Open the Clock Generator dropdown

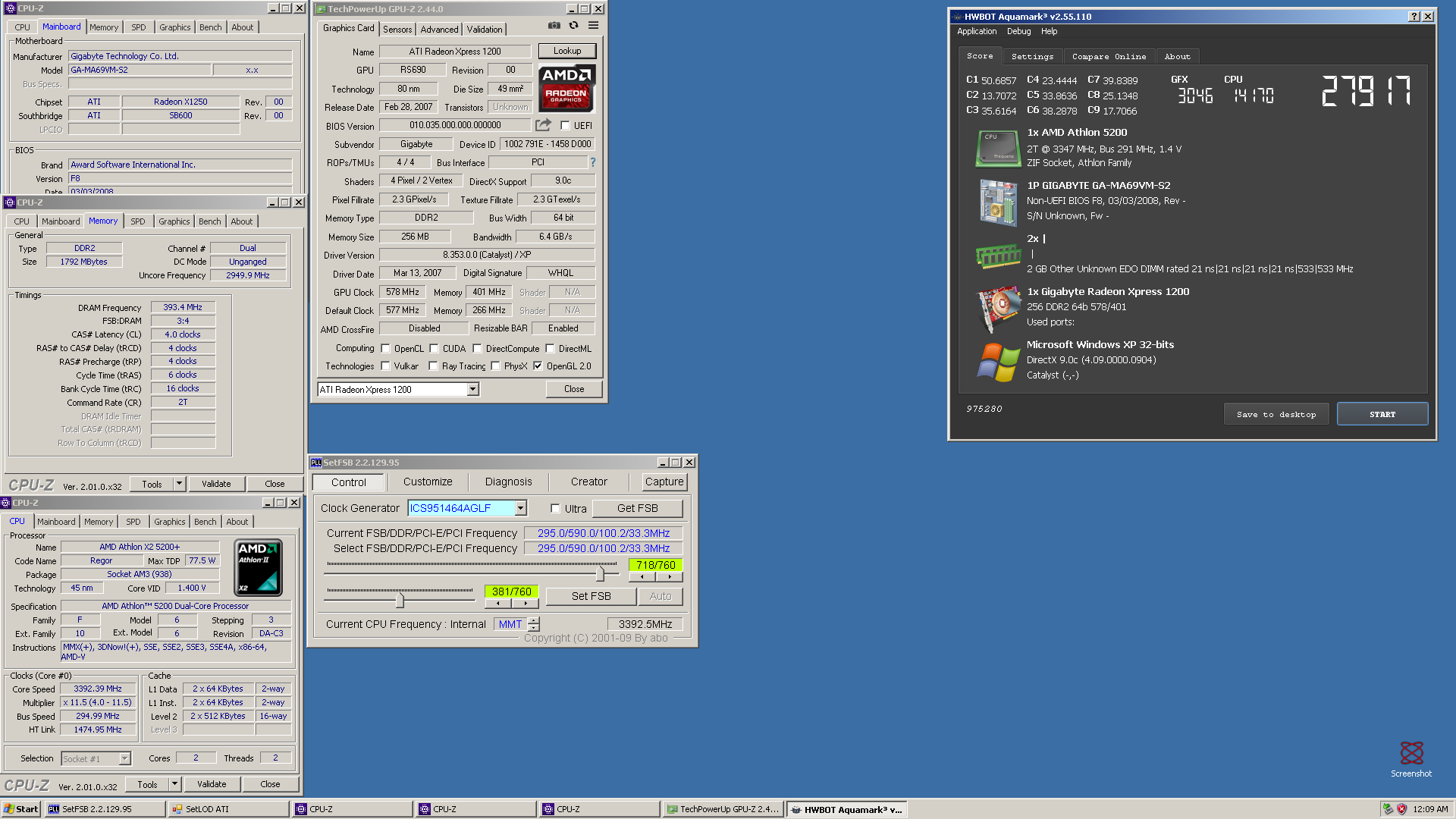pyautogui.click(x=521, y=508)
